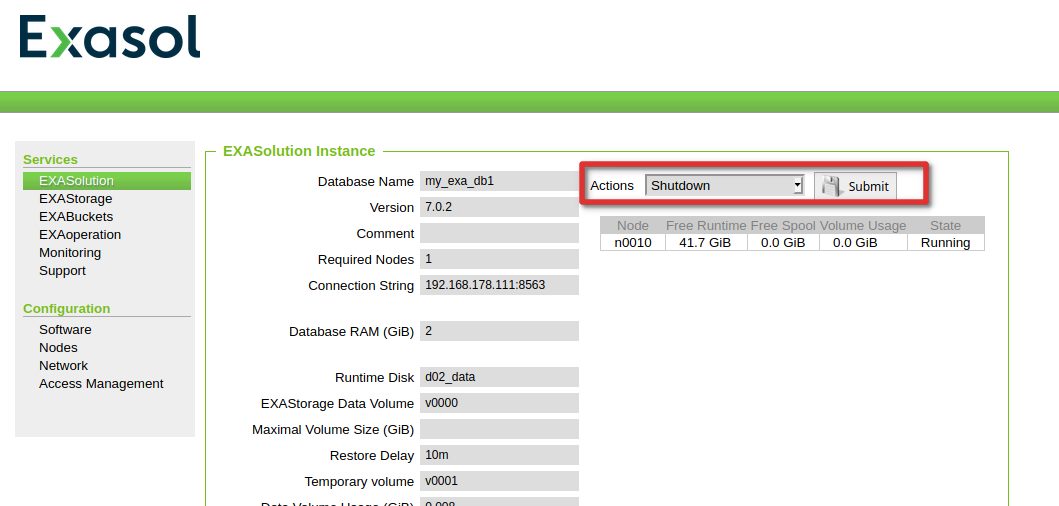Click the Free Runtime column header
The height and width of the screenshot is (506, 1059).
(x=706, y=226)
